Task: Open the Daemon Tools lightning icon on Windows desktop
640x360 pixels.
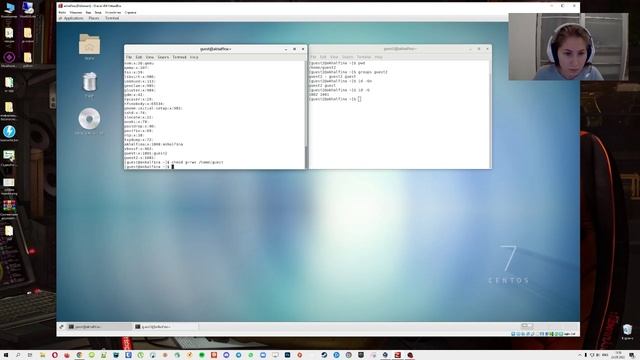Action: click(x=9, y=131)
